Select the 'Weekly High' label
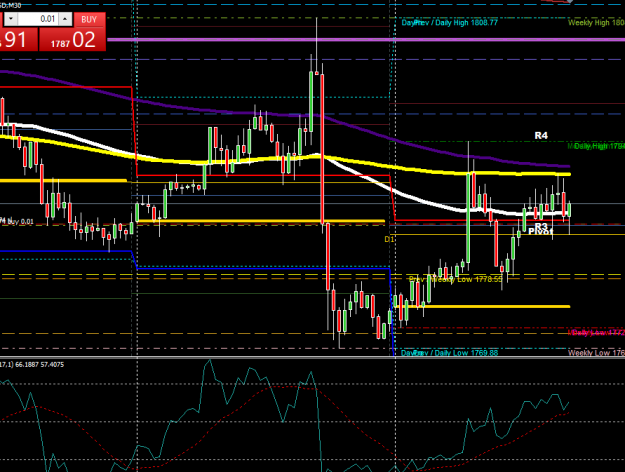Viewport: 625px width, 472px height. 596,23
